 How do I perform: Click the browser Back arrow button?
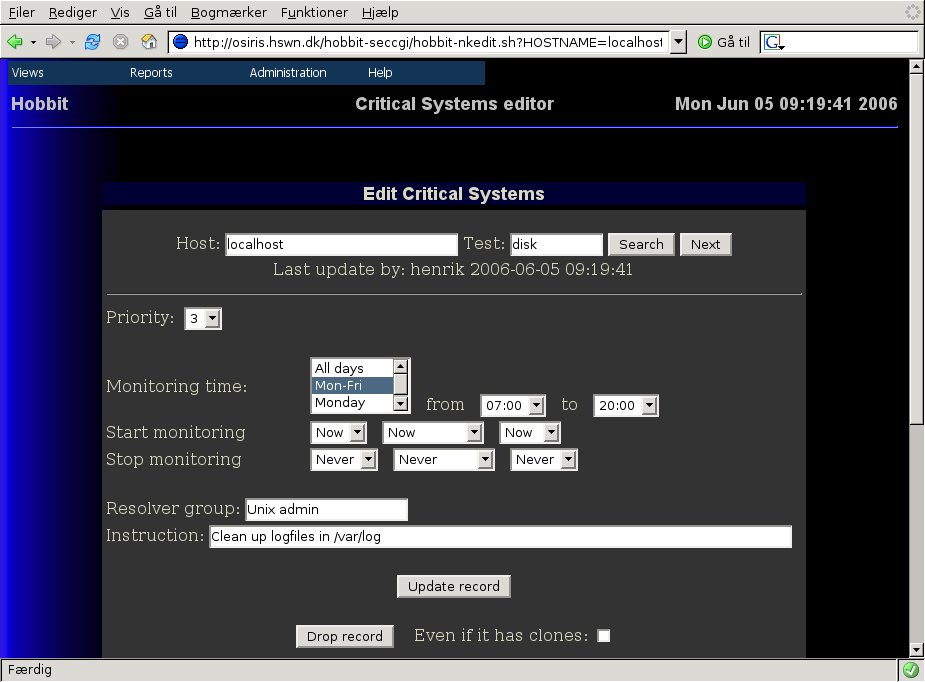tap(15, 42)
